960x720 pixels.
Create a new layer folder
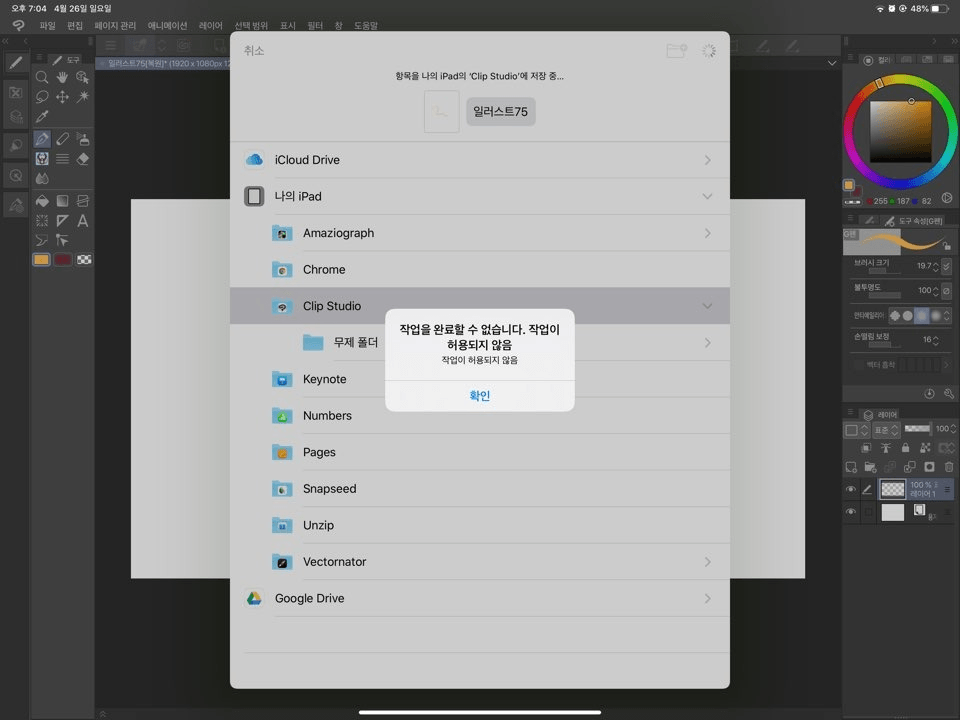click(x=870, y=467)
